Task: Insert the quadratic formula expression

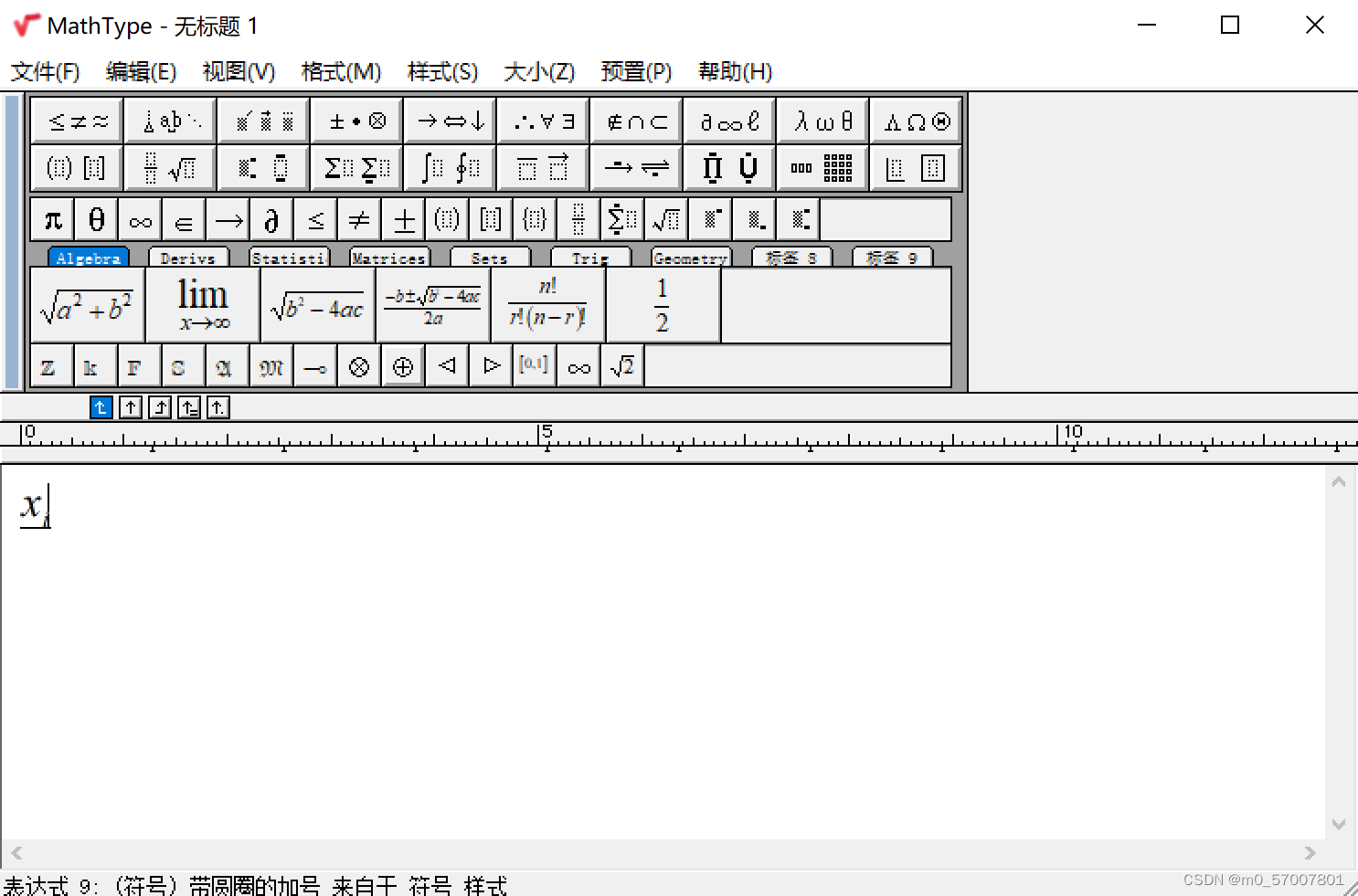Action: point(433,306)
